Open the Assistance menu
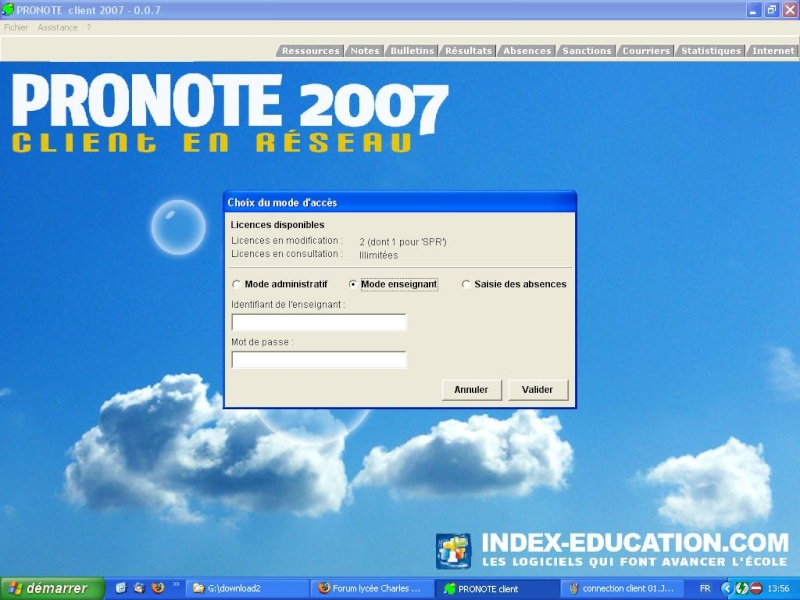Viewport: 800px width, 600px height. pyautogui.click(x=57, y=28)
